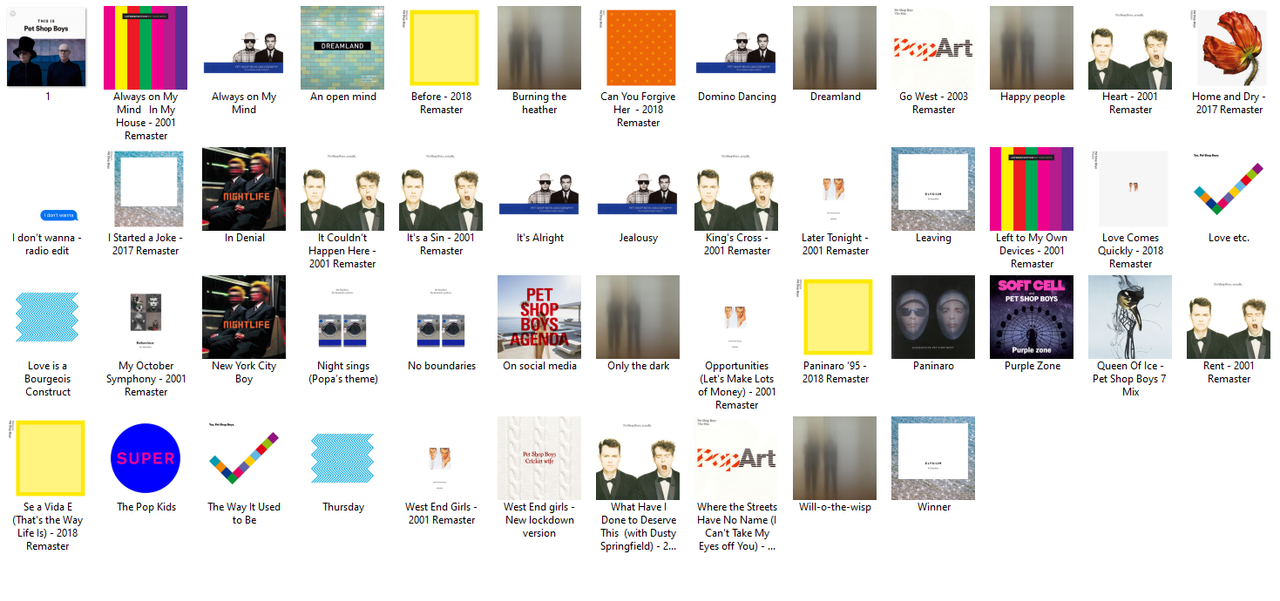
Task: Click "Home and Dry" flower cover
Action: 1229,48
